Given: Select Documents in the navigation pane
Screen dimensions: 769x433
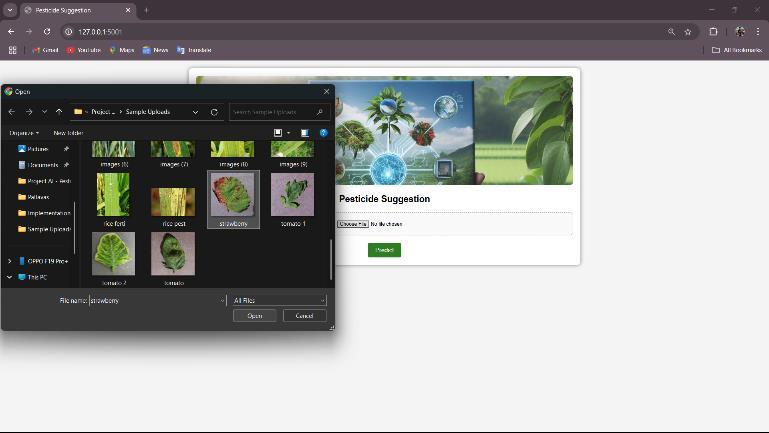Looking at the screenshot, I should tap(43, 165).
